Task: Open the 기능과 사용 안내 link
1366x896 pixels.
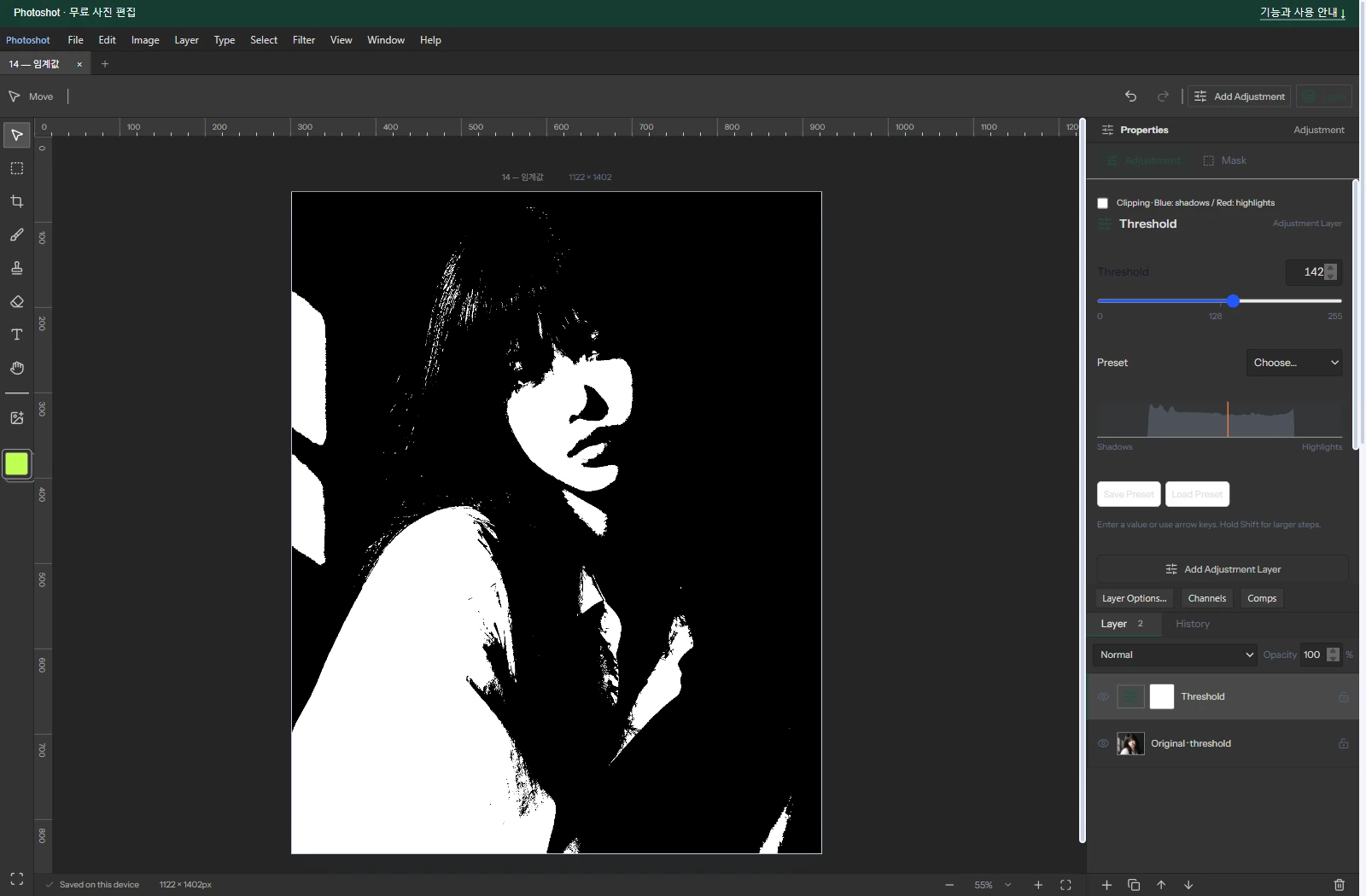Action: [x=1303, y=13]
